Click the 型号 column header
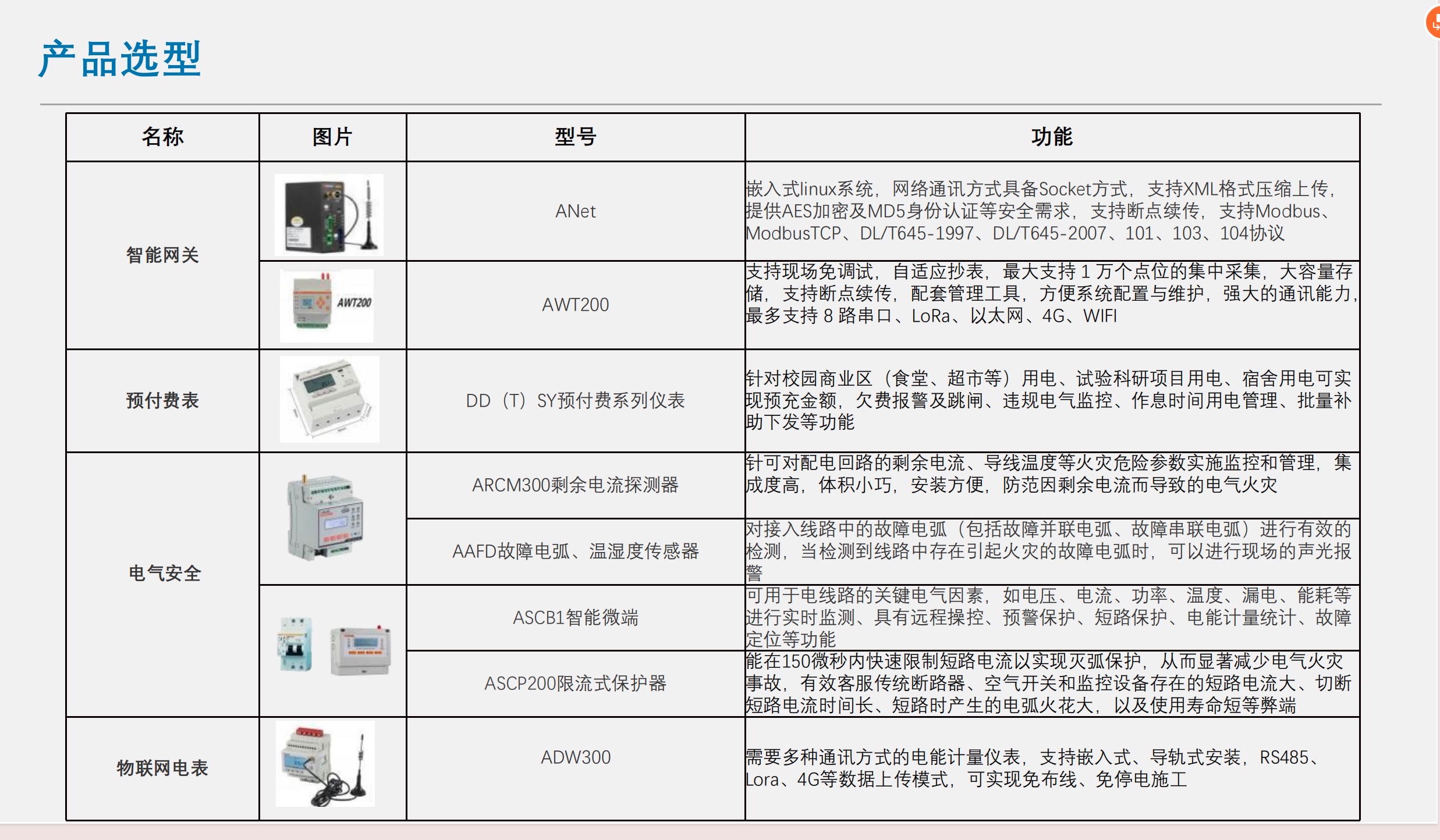1440x840 pixels. click(x=575, y=137)
